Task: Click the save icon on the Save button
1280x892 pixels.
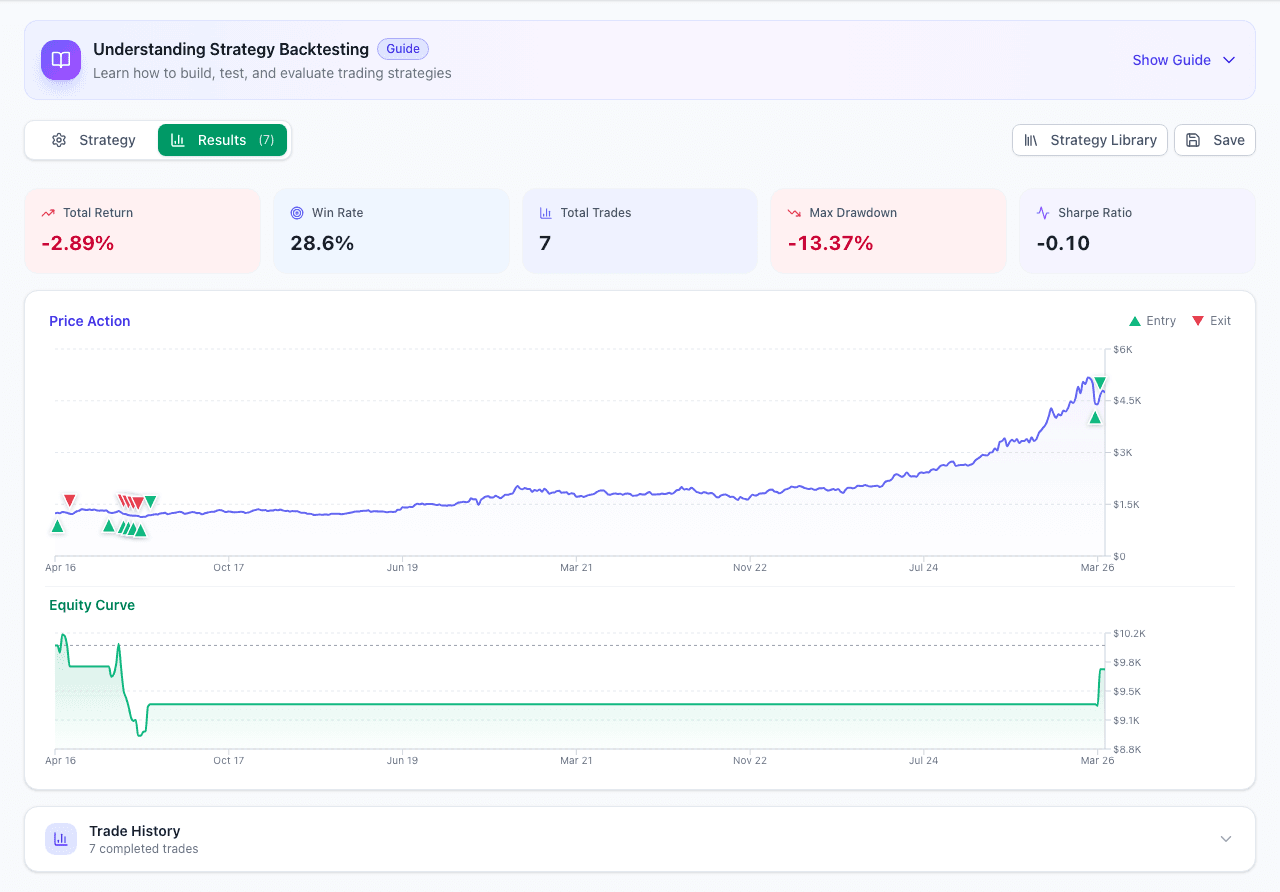Action: [x=1191, y=140]
